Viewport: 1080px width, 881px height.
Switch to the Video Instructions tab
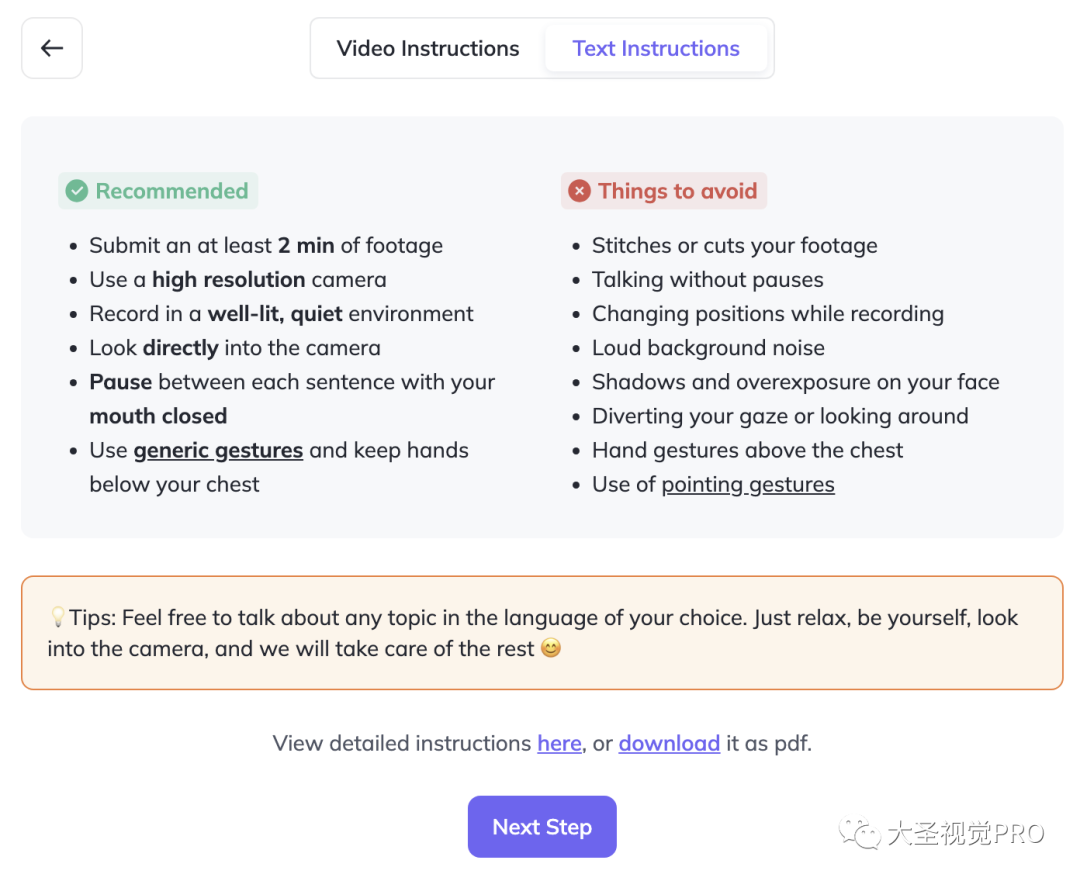pos(427,47)
